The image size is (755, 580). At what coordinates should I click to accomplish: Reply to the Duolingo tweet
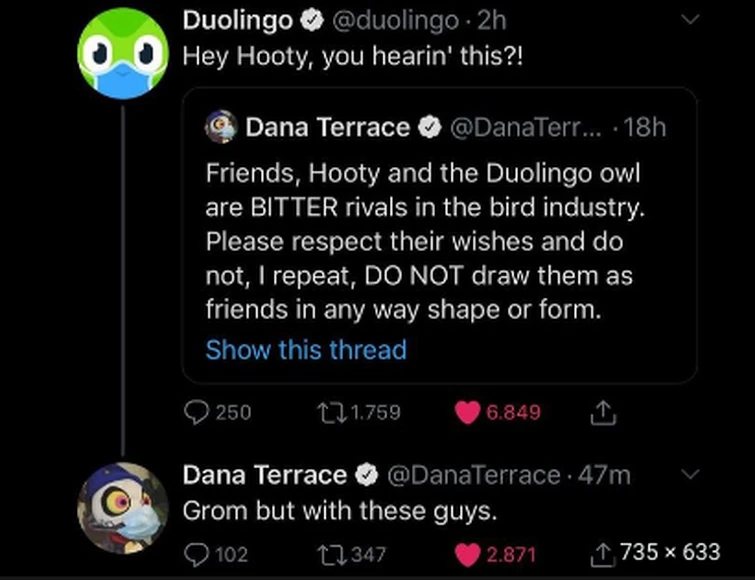point(198,412)
